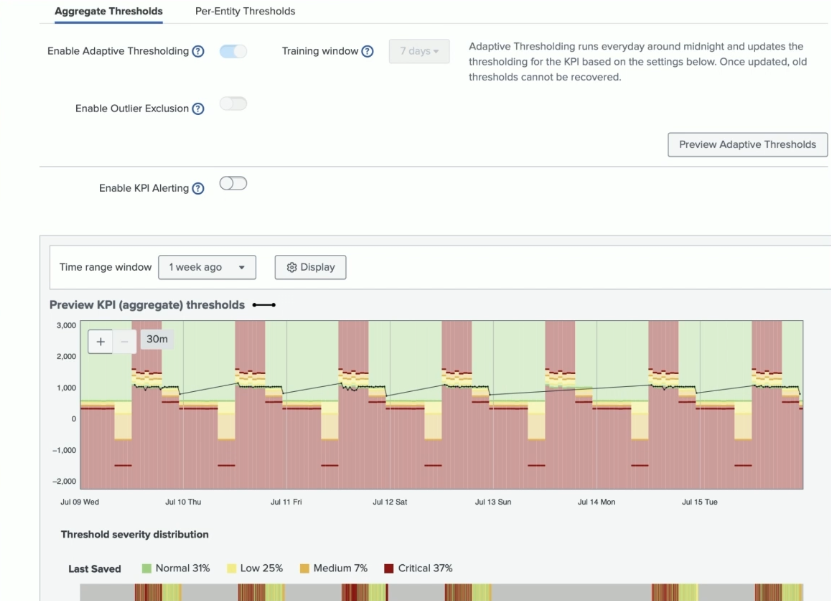This screenshot has height=601, width=831.
Task: Click the green Normal 31% legend swatch
Action: (146, 568)
